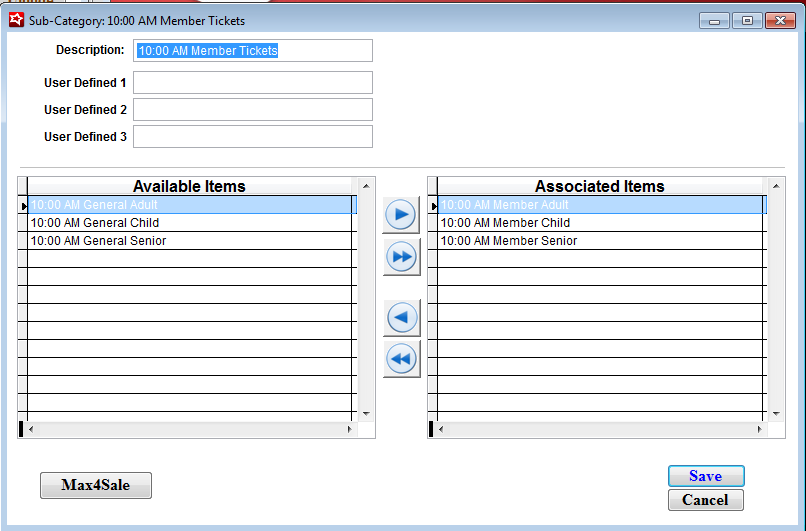Click scroll down arrow of Associated Items list

(776, 414)
